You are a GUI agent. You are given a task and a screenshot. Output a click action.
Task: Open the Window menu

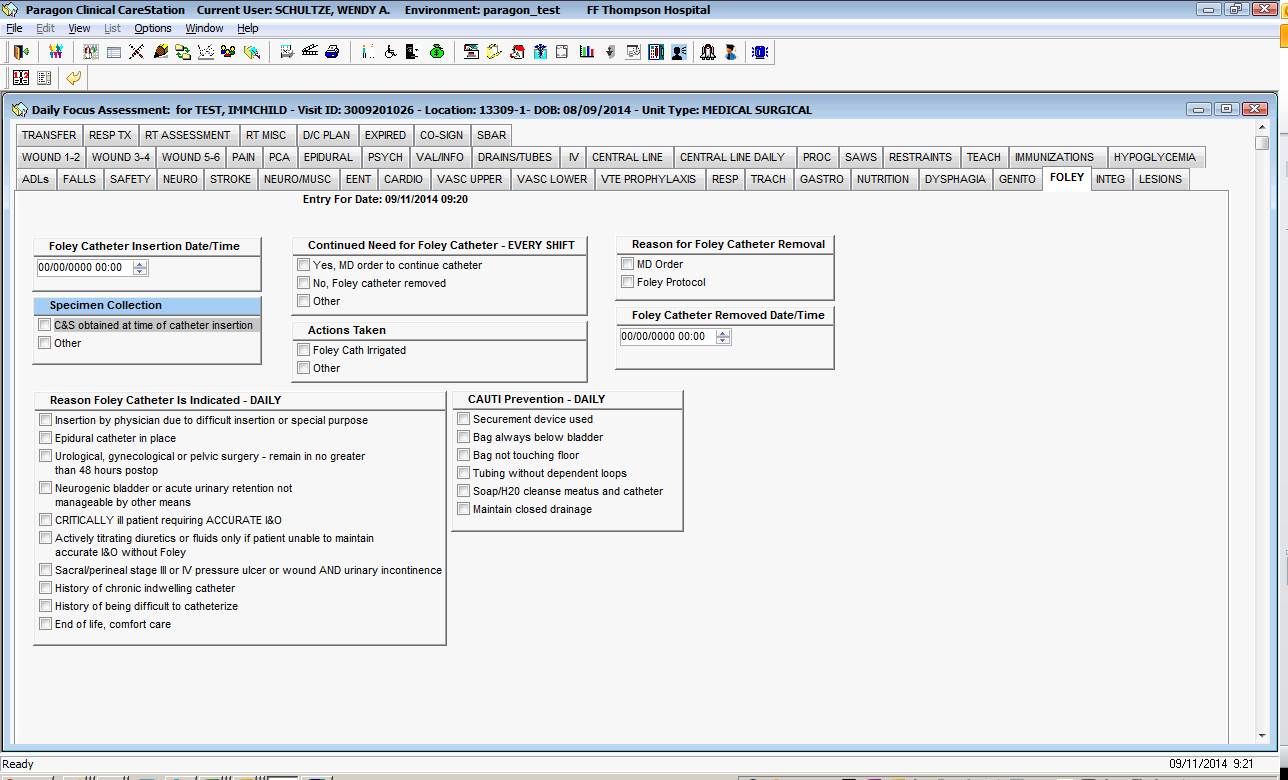(204, 28)
